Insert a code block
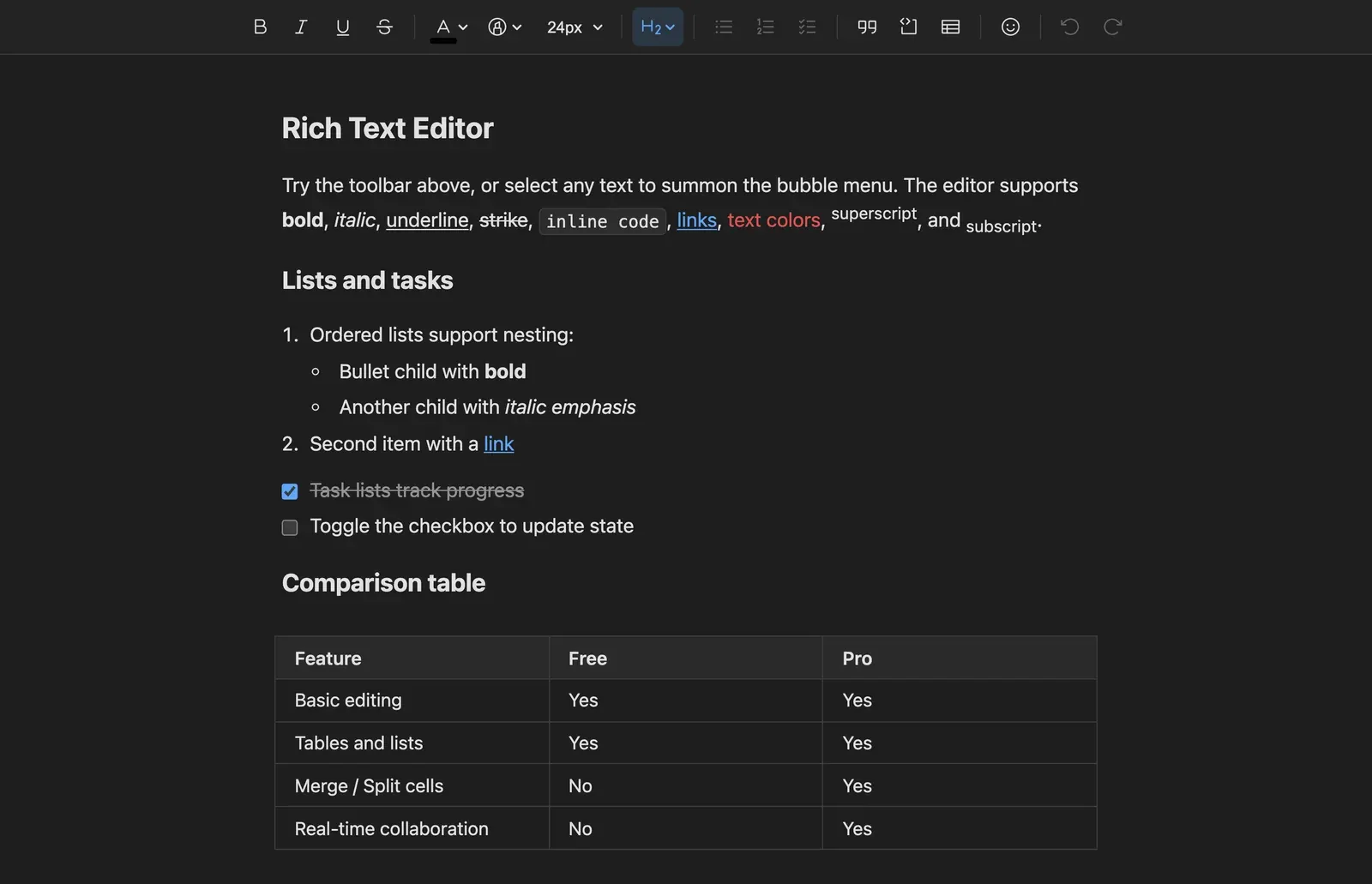 click(x=908, y=27)
